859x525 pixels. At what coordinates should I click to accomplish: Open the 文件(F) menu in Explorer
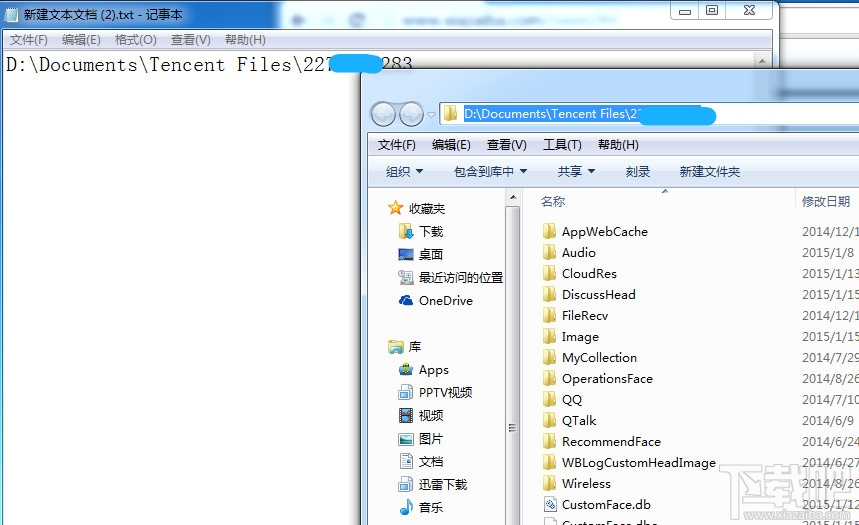coord(397,145)
